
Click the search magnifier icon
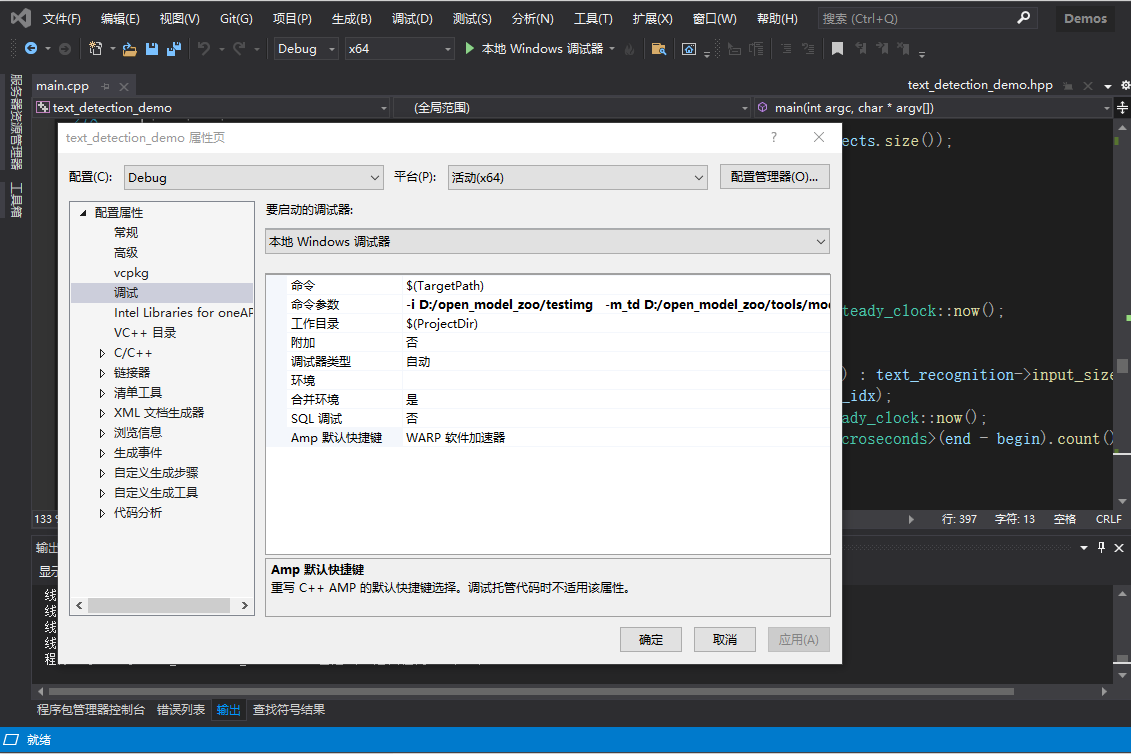(1024, 18)
